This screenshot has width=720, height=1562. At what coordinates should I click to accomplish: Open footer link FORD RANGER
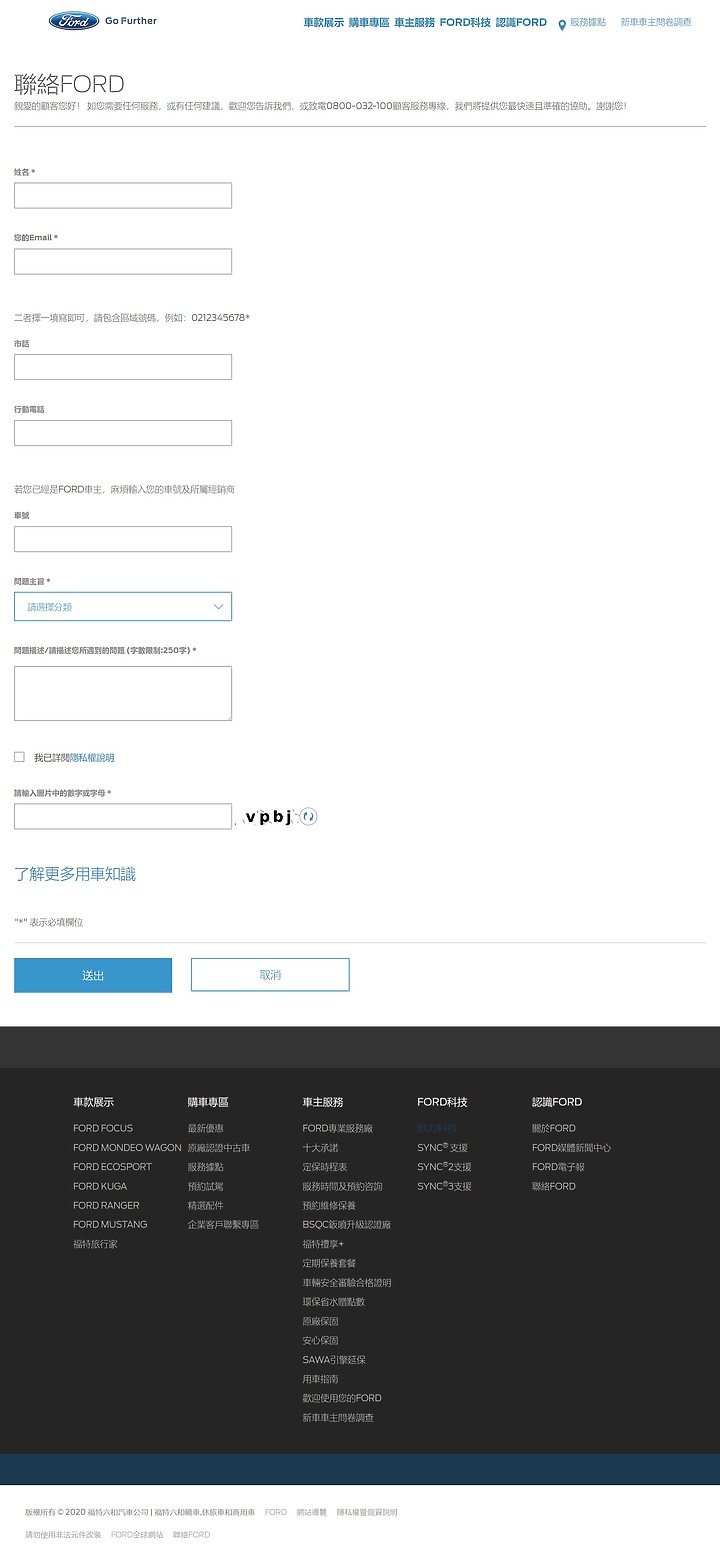pos(106,1205)
